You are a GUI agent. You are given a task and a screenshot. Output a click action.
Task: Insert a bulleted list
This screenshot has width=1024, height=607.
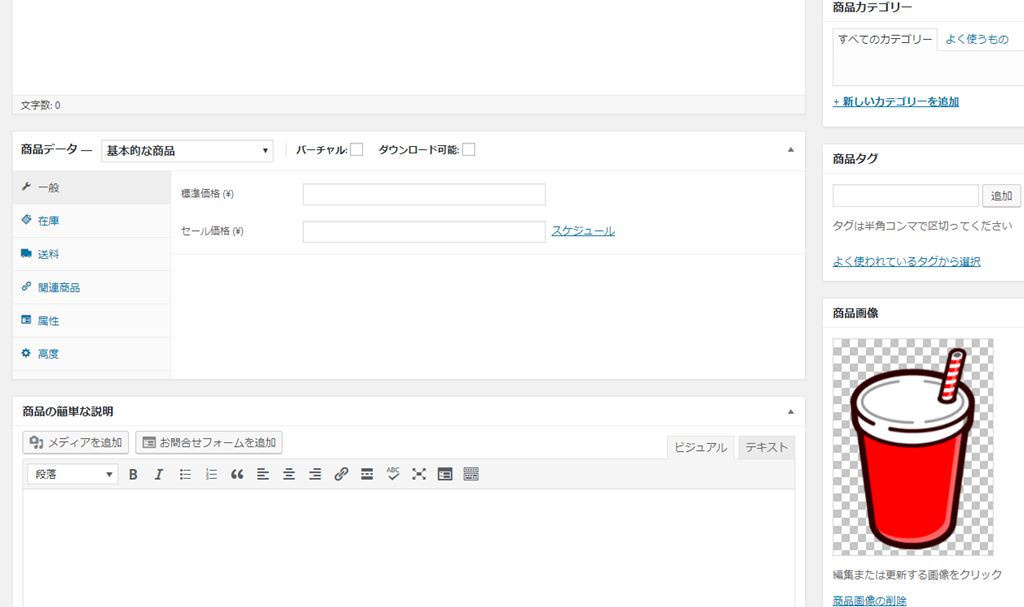(185, 474)
